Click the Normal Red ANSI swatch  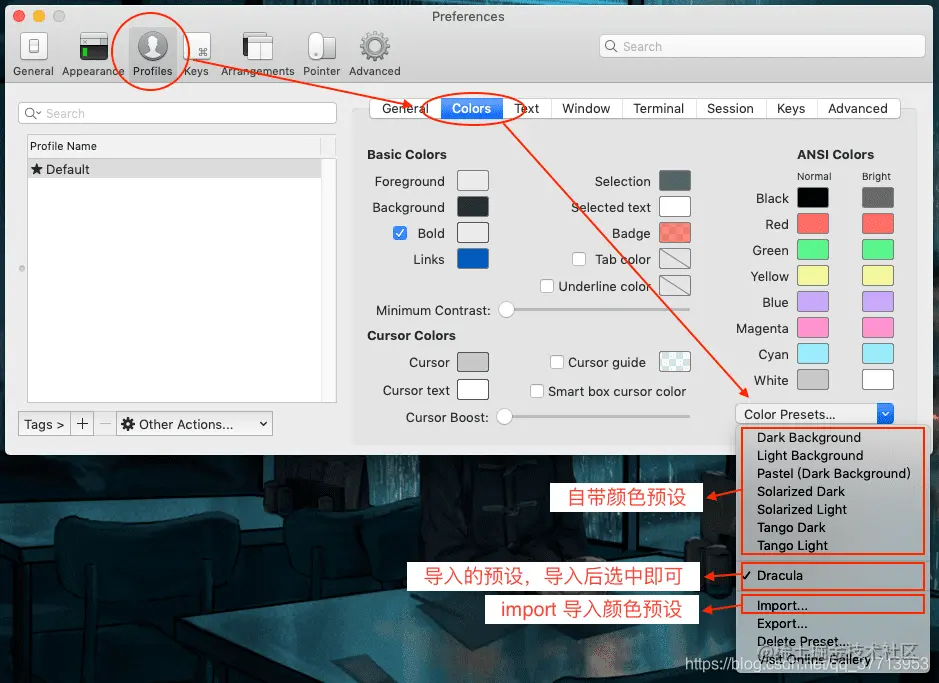point(813,224)
